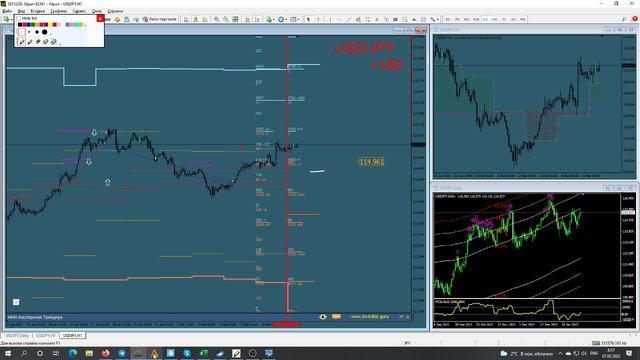The height and width of the screenshot is (360, 640).
Task: Close the ink toolbar with red X
Action: 100,18
